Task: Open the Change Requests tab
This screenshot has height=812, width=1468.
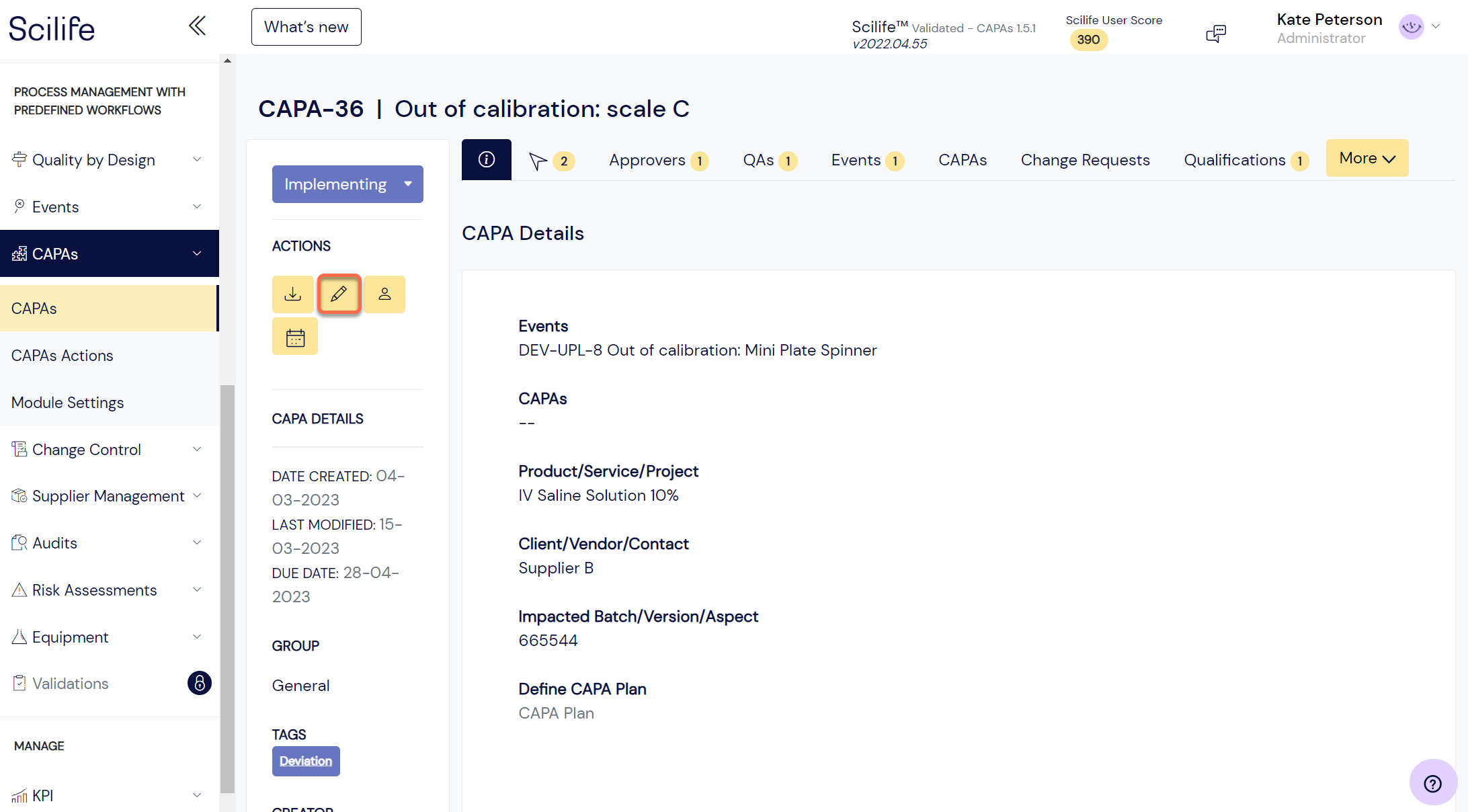Action: (x=1085, y=160)
